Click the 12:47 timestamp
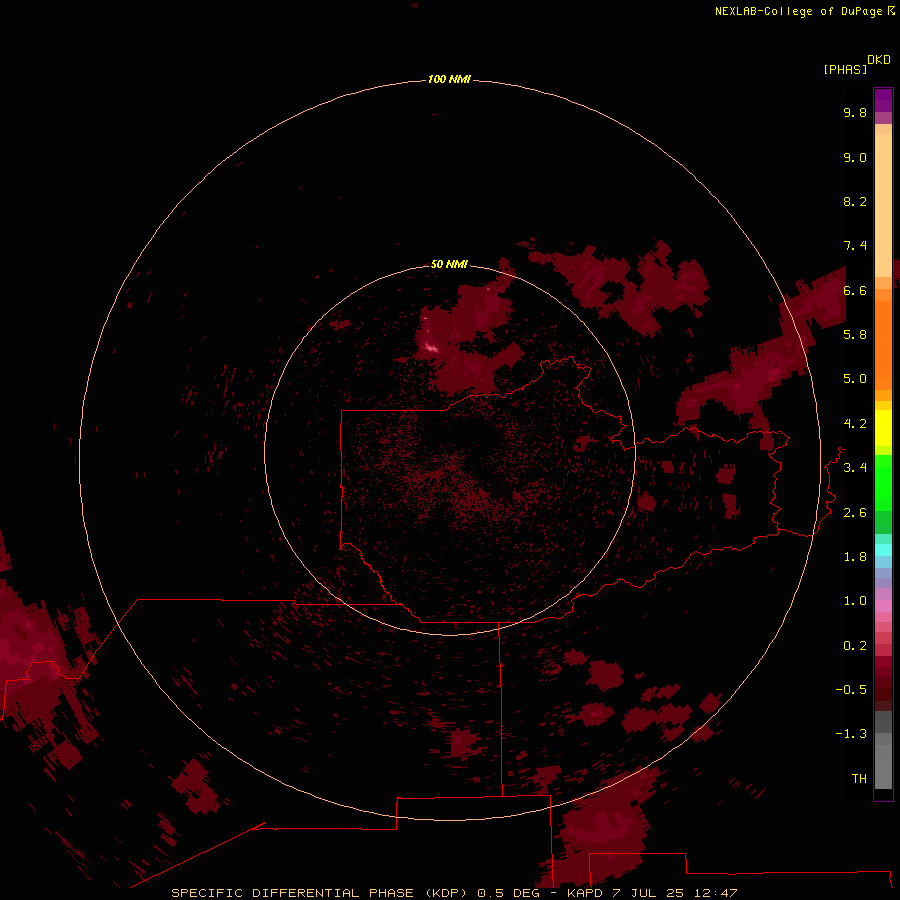Image resolution: width=900 pixels, height=900 pixels. click(715, 893)
